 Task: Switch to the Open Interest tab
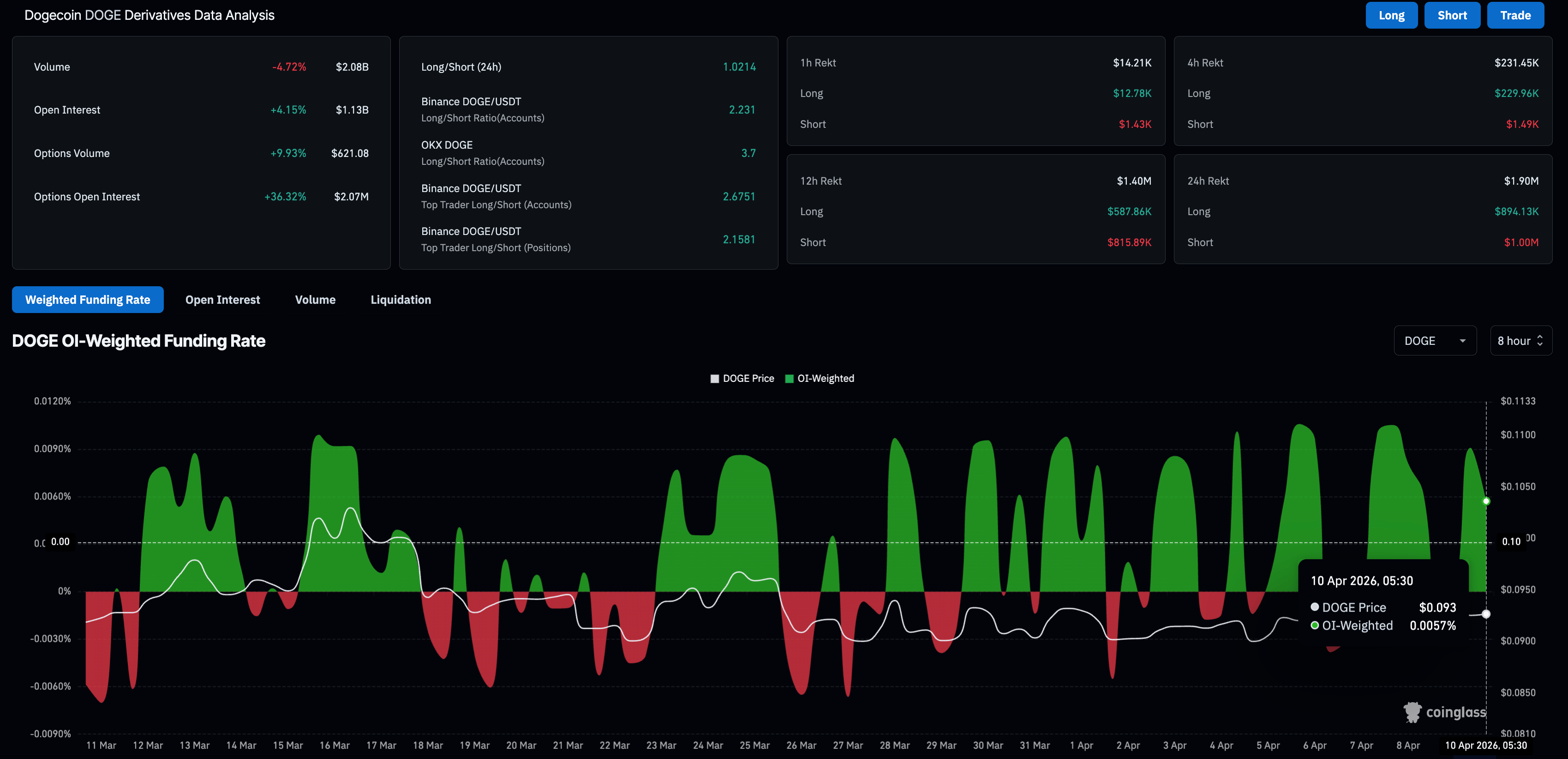(222, 300)
